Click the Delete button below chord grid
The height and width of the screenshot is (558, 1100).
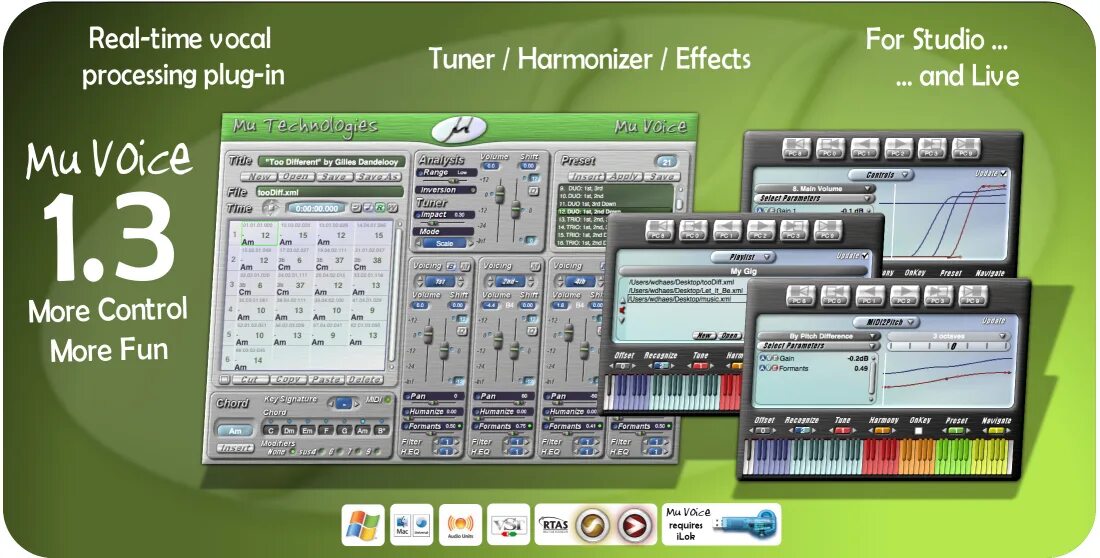click(x=364, y=380)
